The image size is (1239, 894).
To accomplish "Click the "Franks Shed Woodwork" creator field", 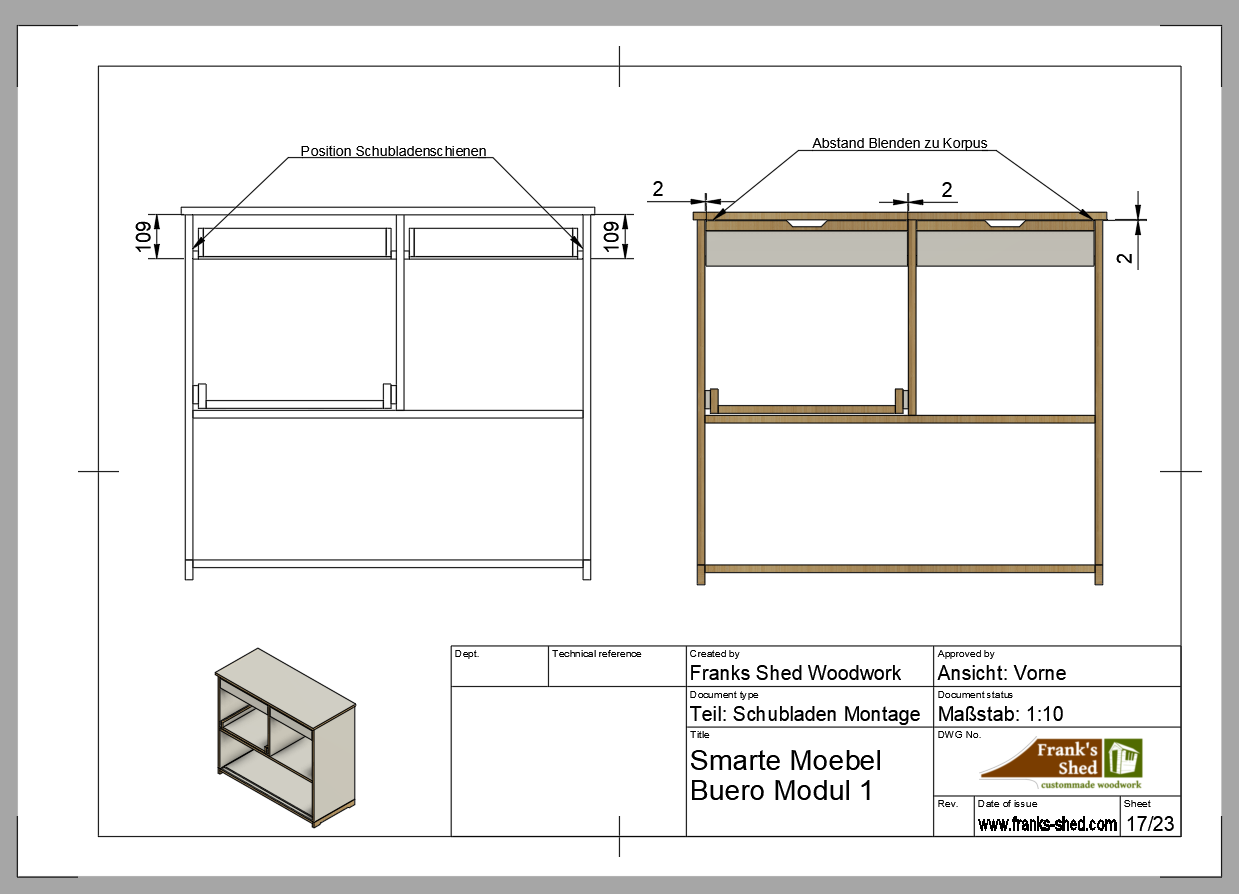I will point(795,673).
